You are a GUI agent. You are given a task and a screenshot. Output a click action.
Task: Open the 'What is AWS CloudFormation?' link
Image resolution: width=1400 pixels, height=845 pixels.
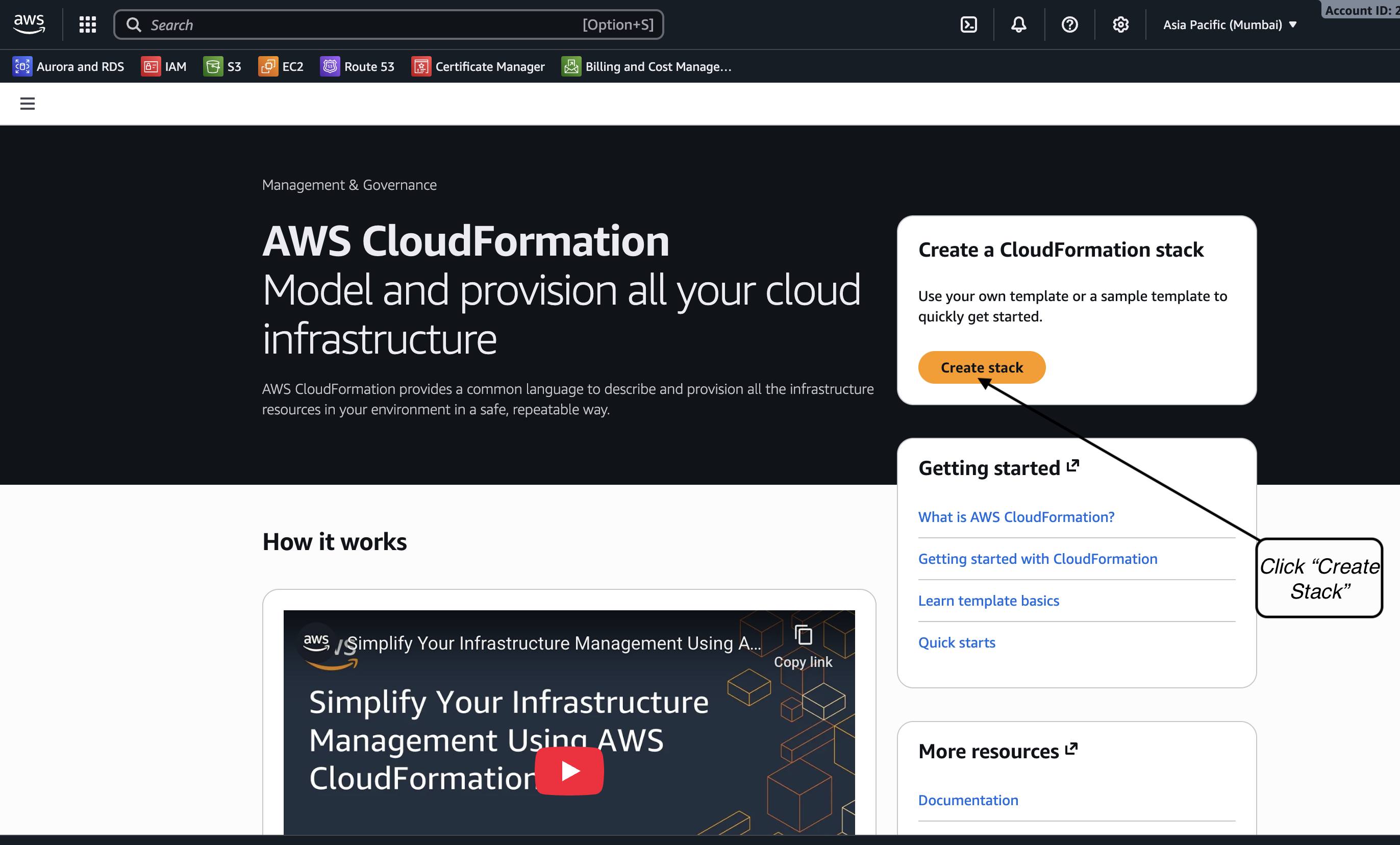(x=1016, y=516)
